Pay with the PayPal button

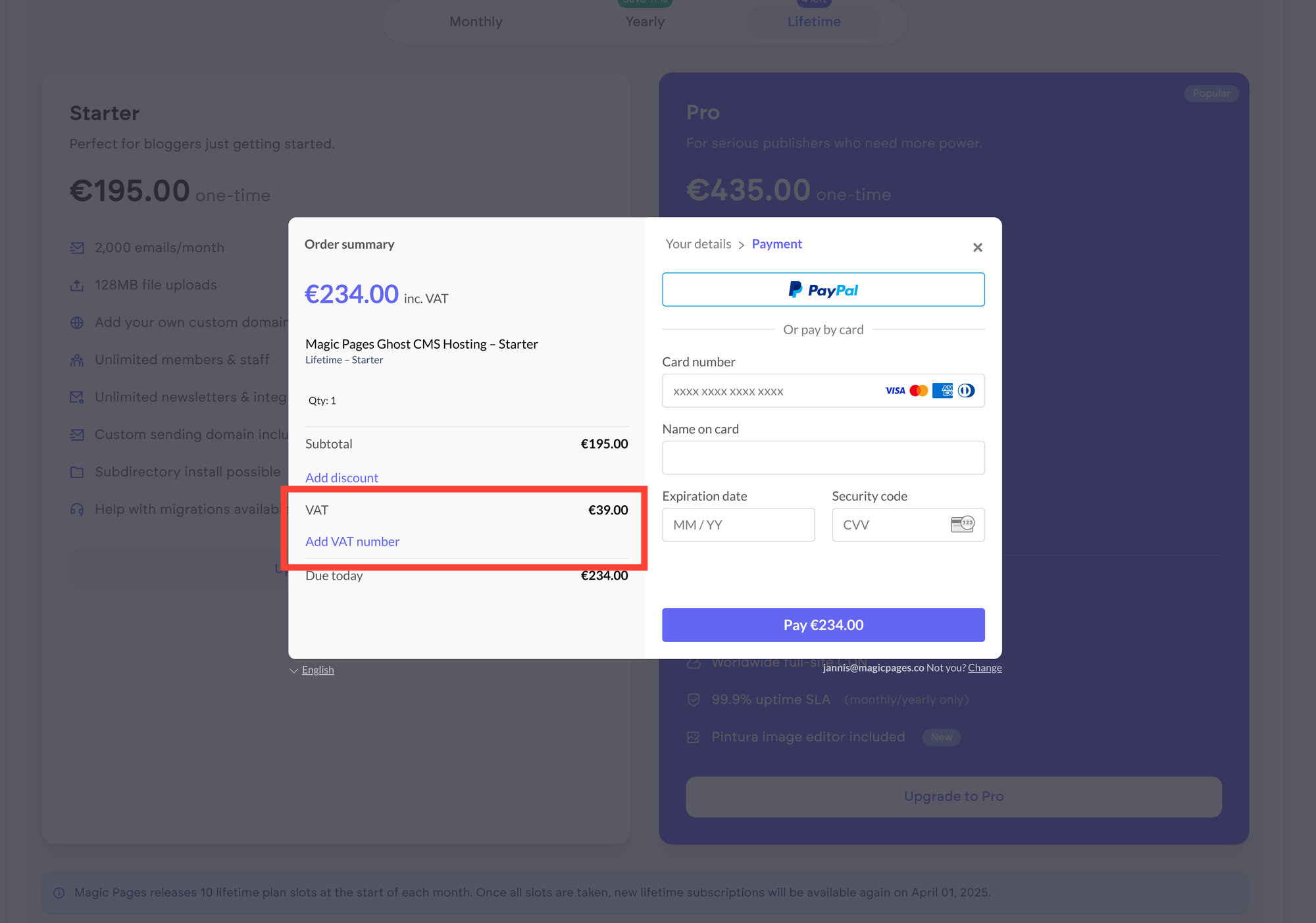click(823, 289)
